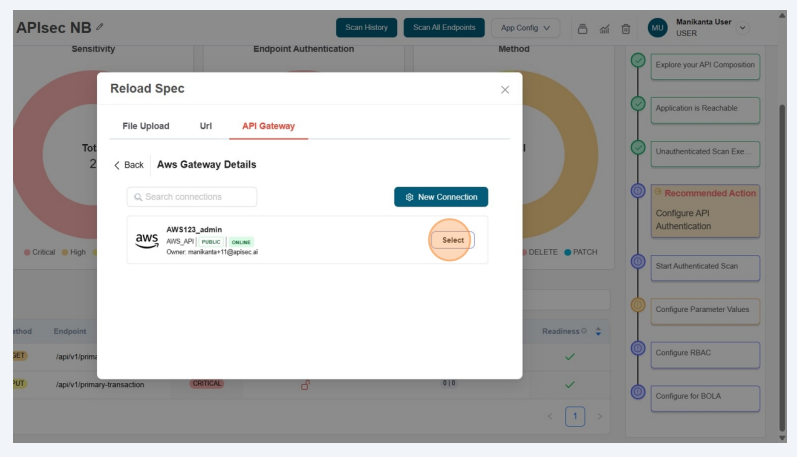The image size is (797, 457).
Task: Click the AWS logo icon on the connection
Action: [x=146, y=240]
